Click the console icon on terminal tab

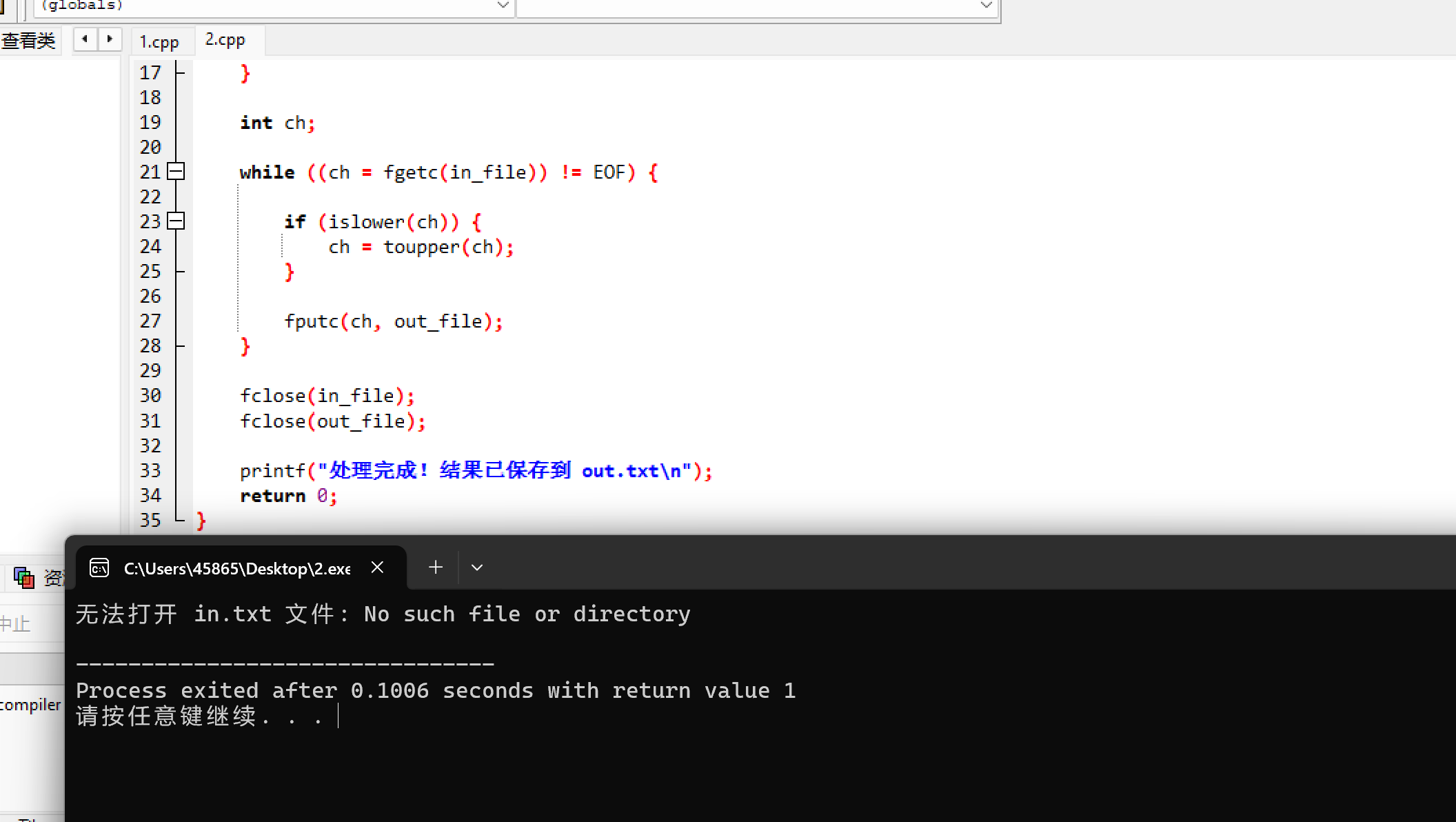click(99, 568)
